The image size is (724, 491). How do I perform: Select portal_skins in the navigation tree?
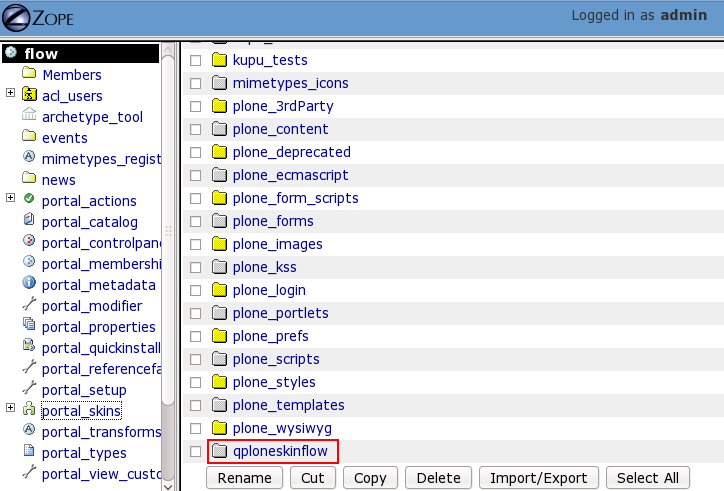pyautogui.click(x=82, y=411)
